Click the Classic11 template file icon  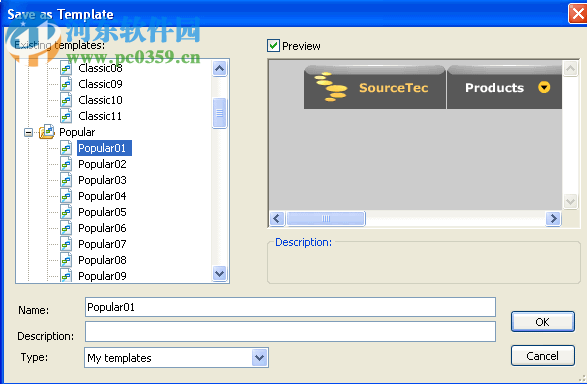point(66,116)
